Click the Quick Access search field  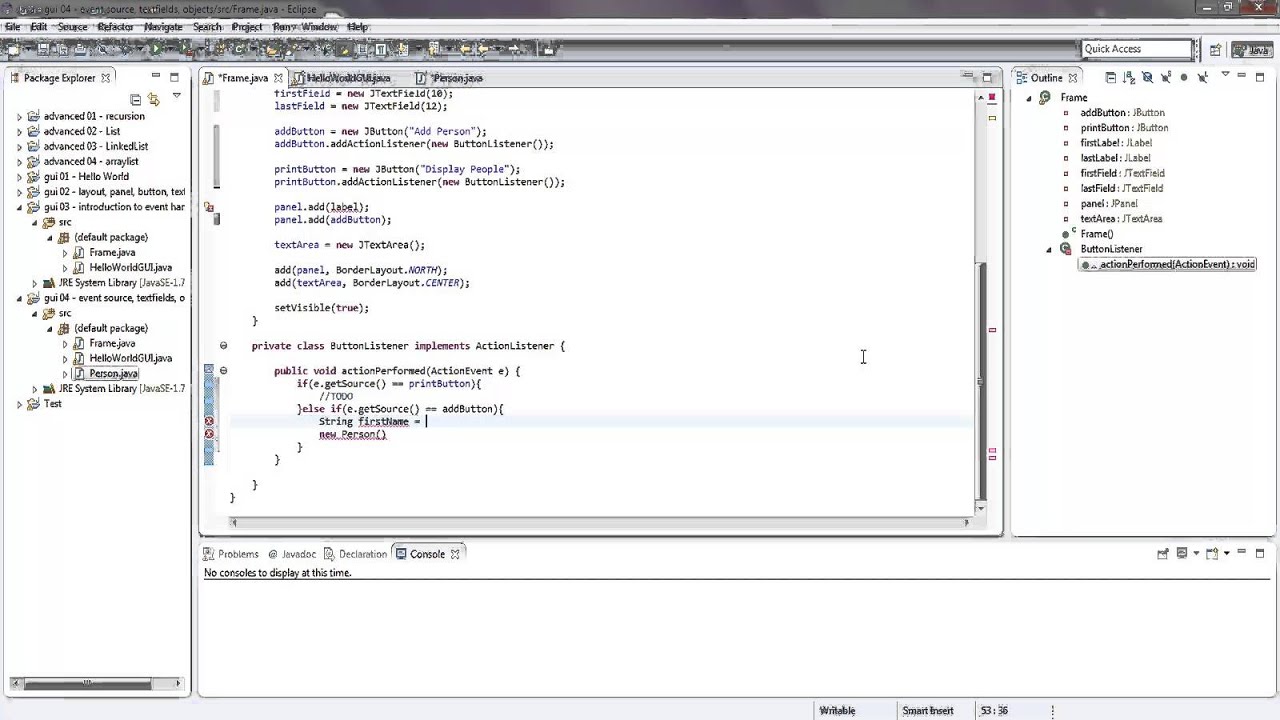point(1138,49)
